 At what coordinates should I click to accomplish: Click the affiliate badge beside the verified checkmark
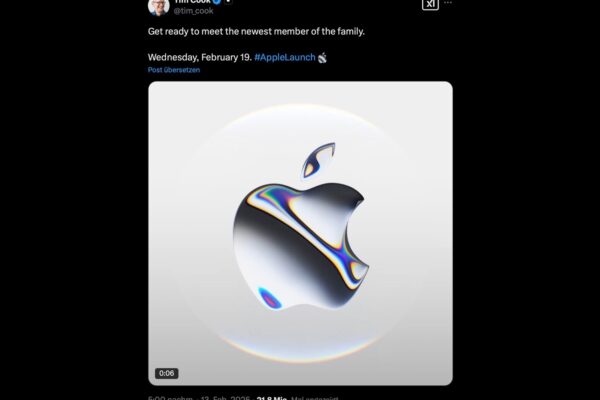click(x=228, y=2)
